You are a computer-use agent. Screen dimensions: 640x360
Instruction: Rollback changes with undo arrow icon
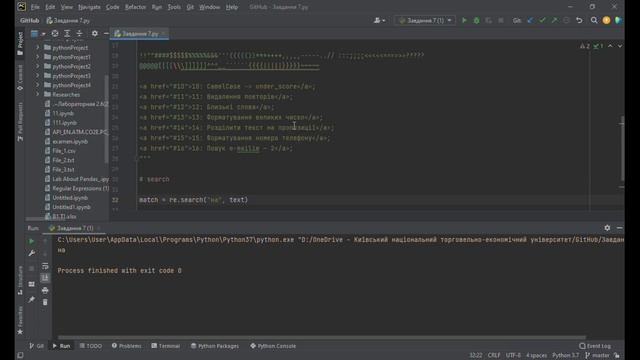coord(579,20)
